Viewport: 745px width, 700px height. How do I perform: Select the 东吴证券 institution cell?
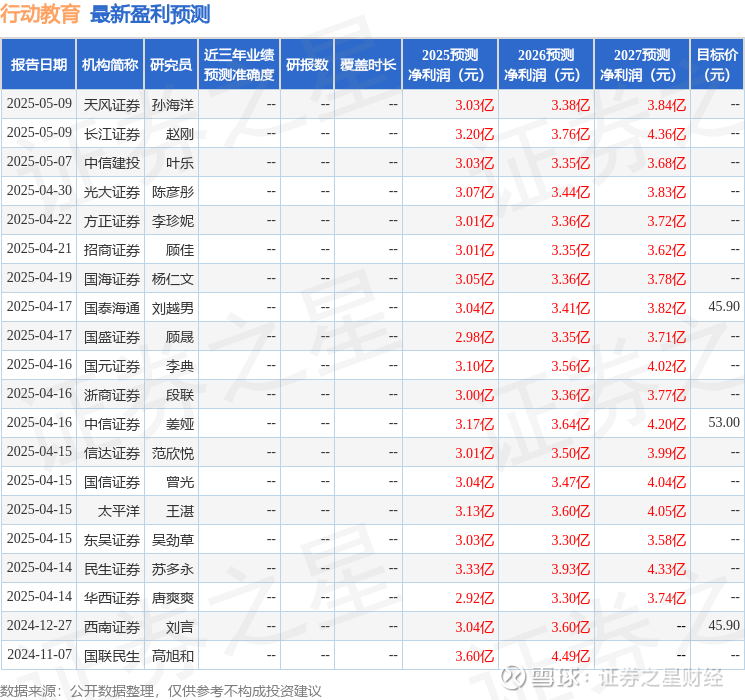click(x=112, y=540)
